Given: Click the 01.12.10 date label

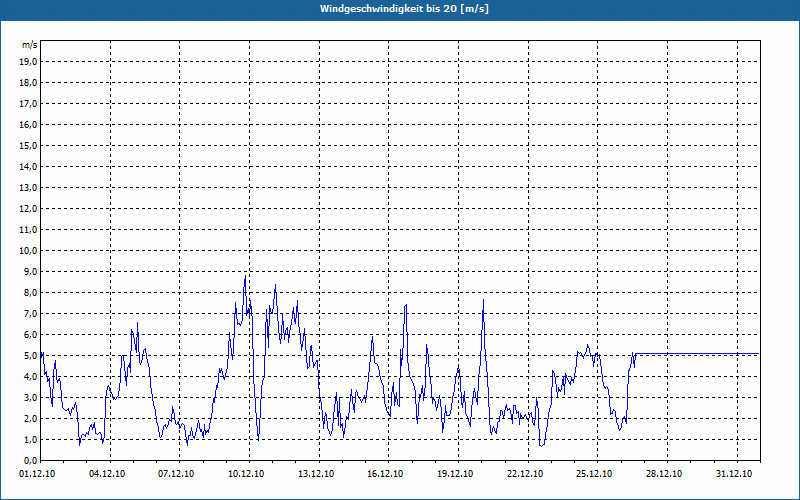Looking at the screenshot, I should (37, 474).
